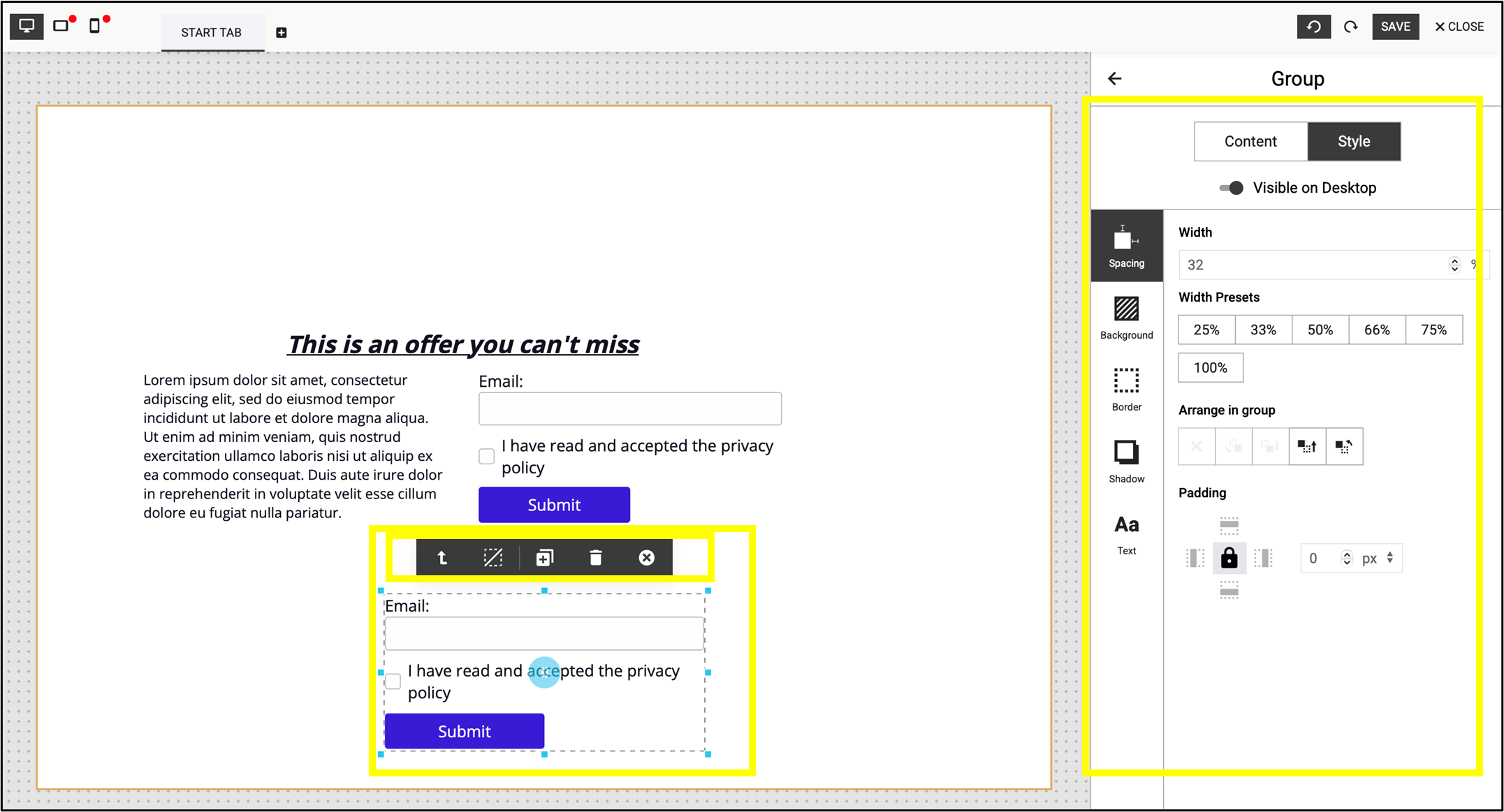Delete selected group with trash icon
This screenshot has width=1504, height=812.
(x=595, y=558)
